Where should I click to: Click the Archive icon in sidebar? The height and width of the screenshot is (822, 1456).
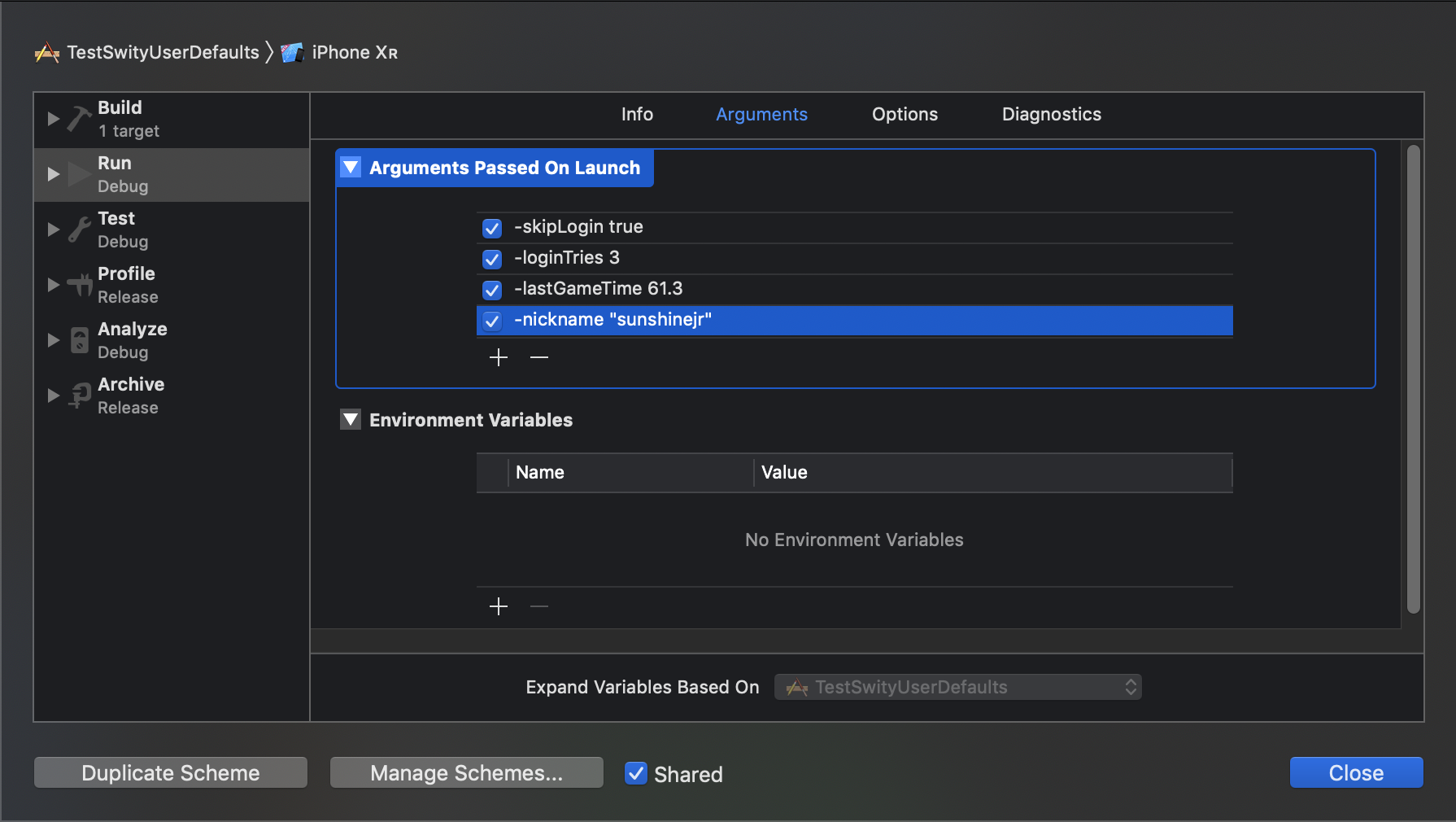(79, 396)
